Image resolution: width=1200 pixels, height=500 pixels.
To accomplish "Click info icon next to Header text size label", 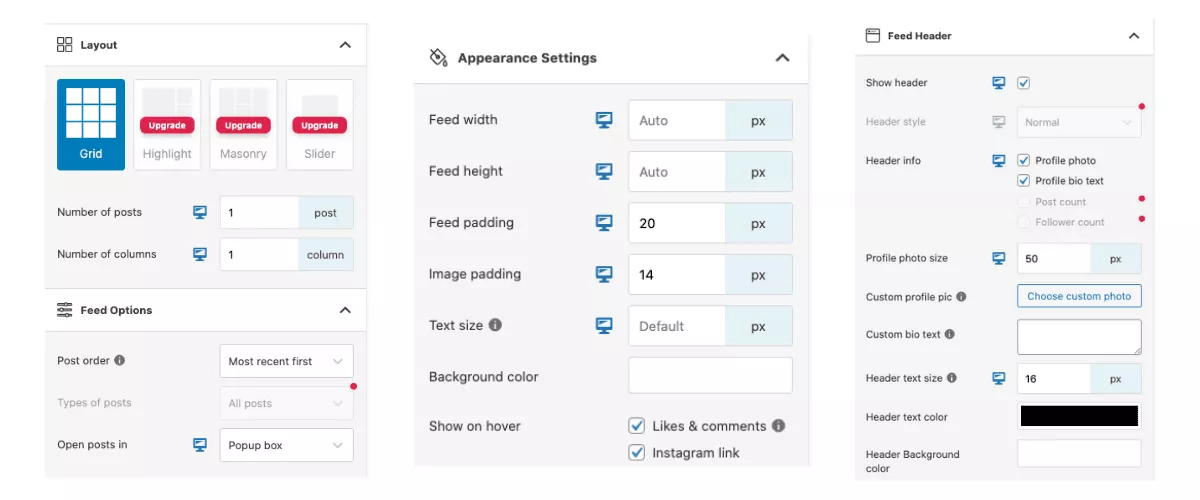I will 952,378.
